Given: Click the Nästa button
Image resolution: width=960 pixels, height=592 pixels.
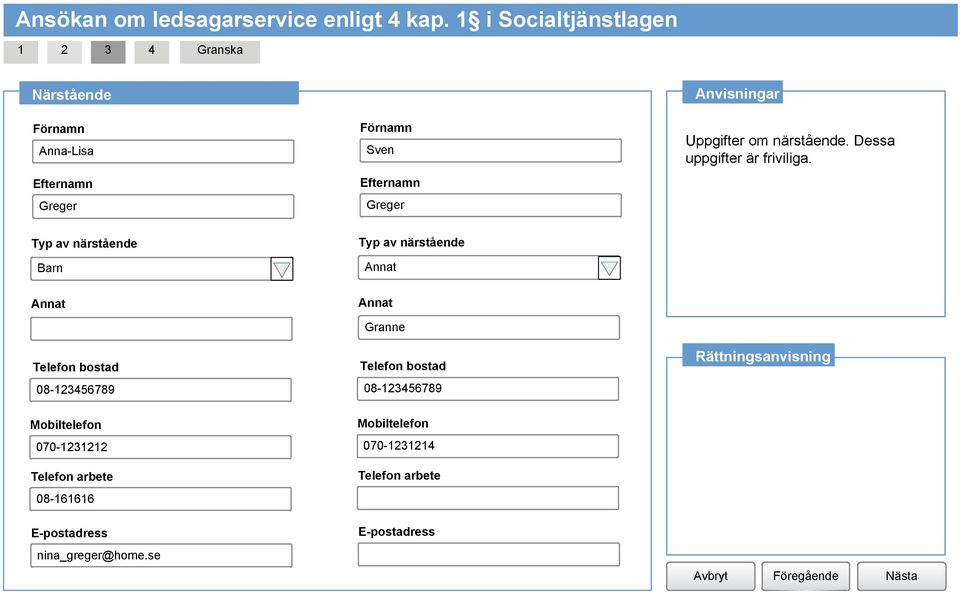Looking at the screenshot, I should coord(901,576).
